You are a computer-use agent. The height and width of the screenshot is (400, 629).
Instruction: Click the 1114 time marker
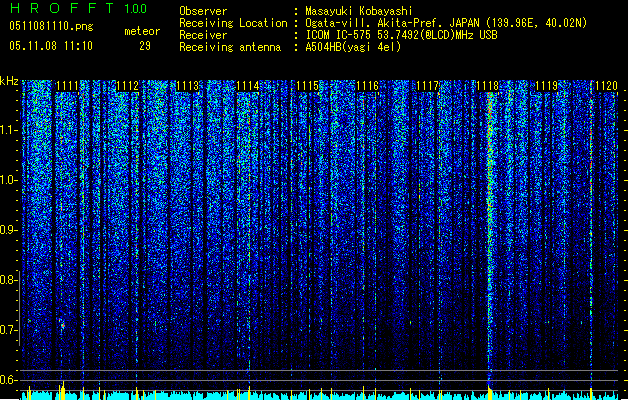pos(248,86)
